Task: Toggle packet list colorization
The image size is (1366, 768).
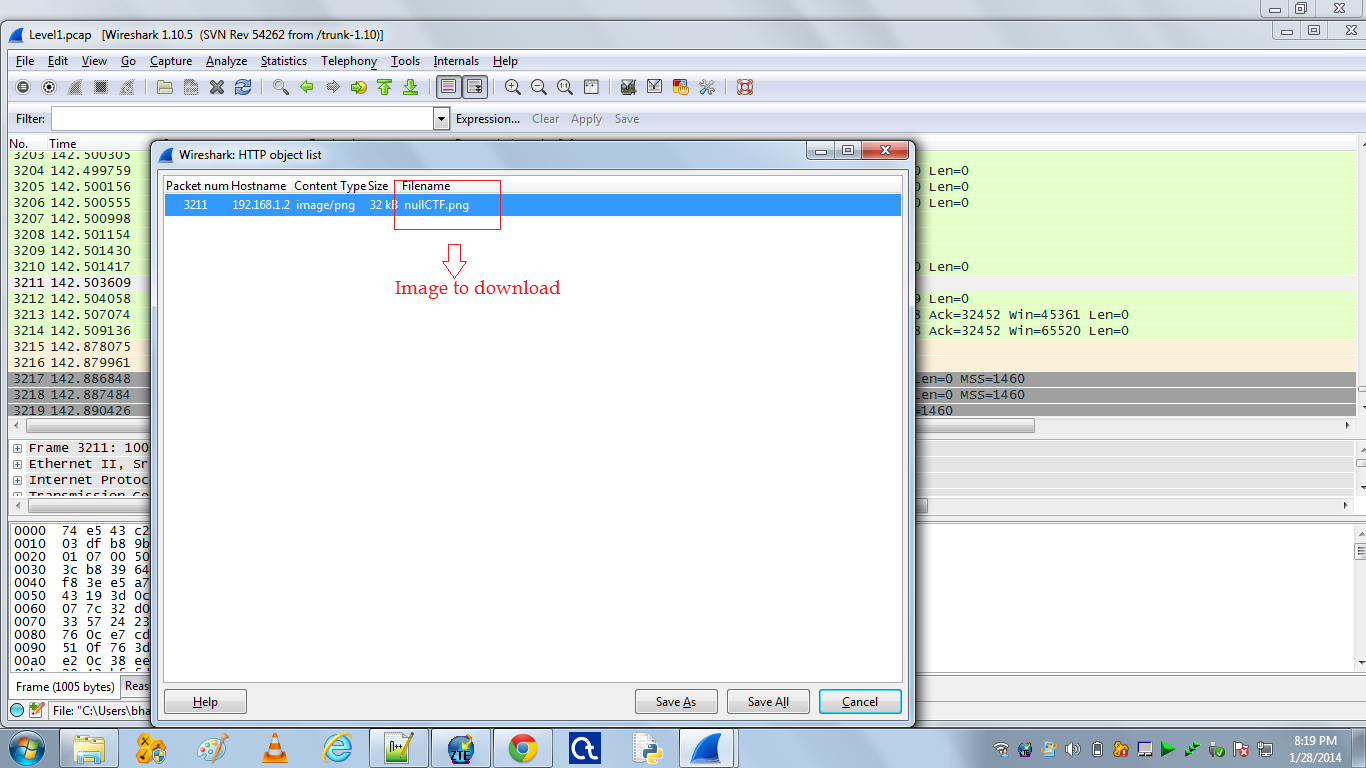Action: pos(449,87)
